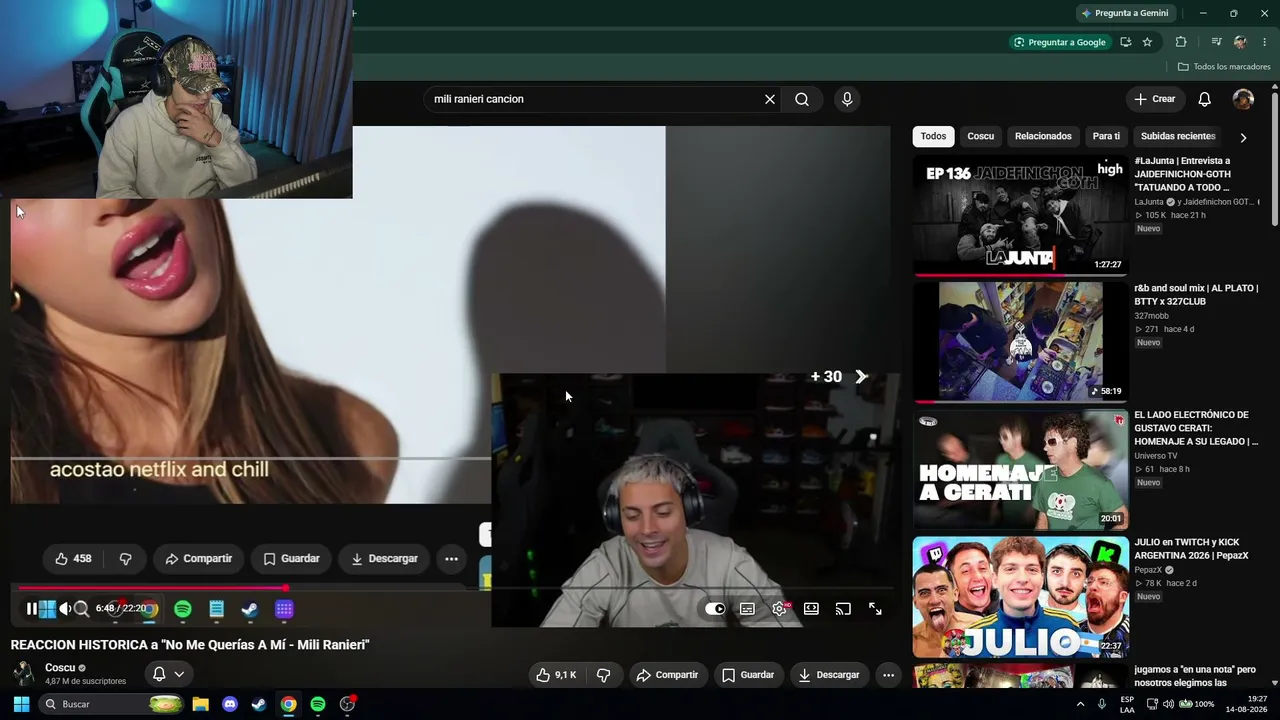Open Spotify from the Windows taskbar
1280x720 pixels.
pyautogui.click(x=318, y=704)
